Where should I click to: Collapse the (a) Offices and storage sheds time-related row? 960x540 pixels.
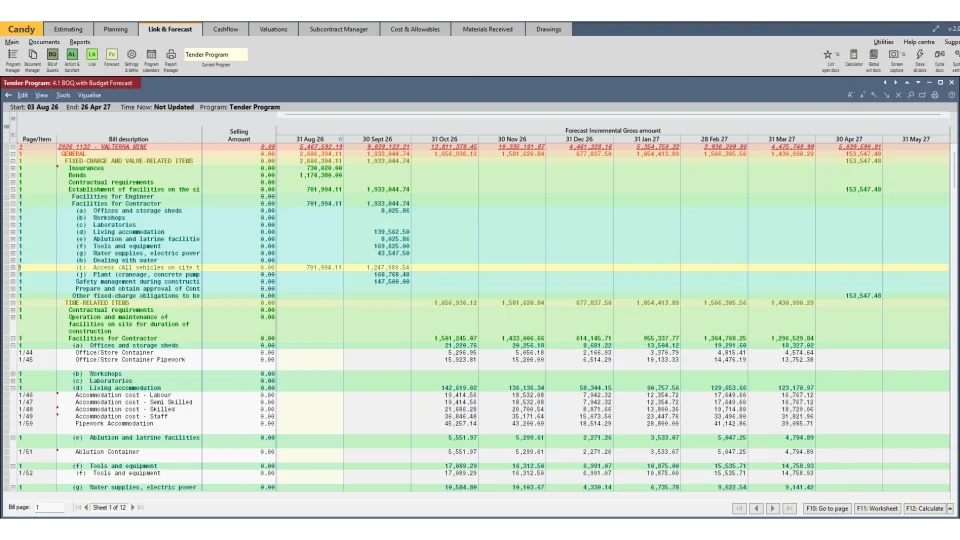click(13, 345)
